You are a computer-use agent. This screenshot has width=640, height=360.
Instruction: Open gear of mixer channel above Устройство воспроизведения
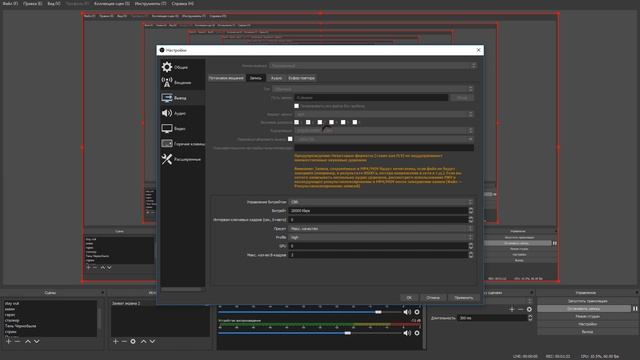(x=417, y=312)
